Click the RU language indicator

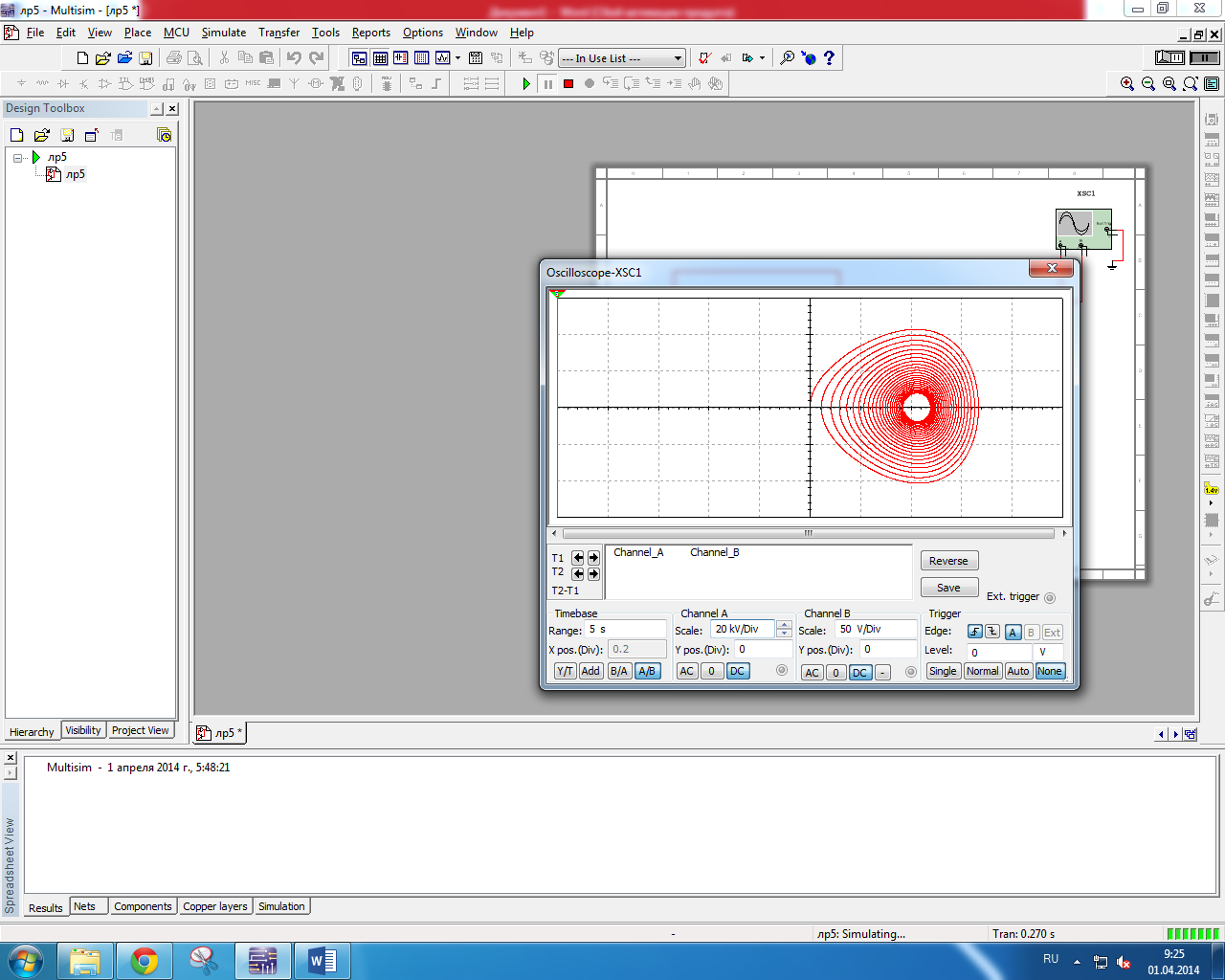tap(1051, 959)
